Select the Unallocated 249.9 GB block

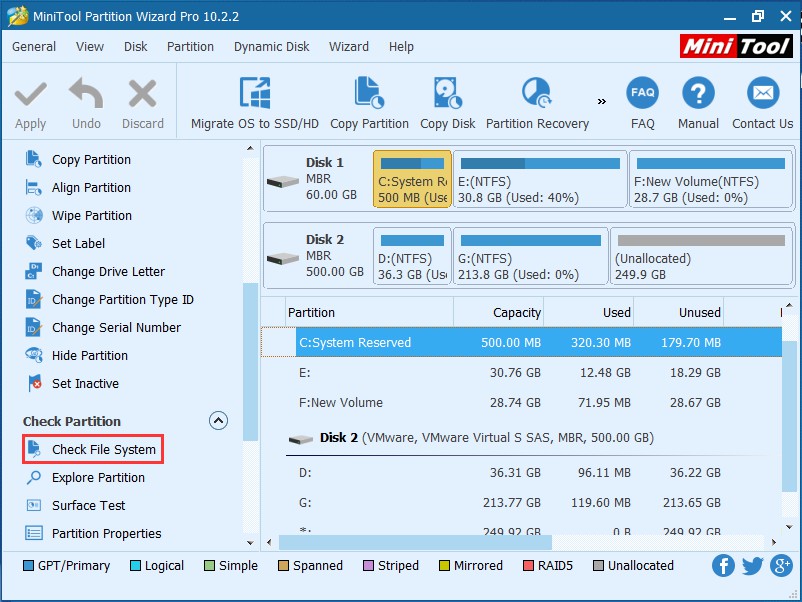[x=701, y=256]
